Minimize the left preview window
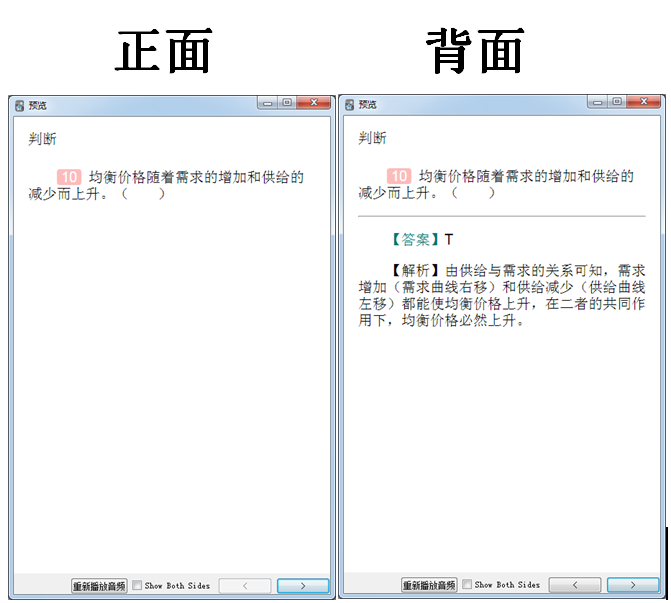671x603 pixels. pyautogui.click(x=268, y=103)
